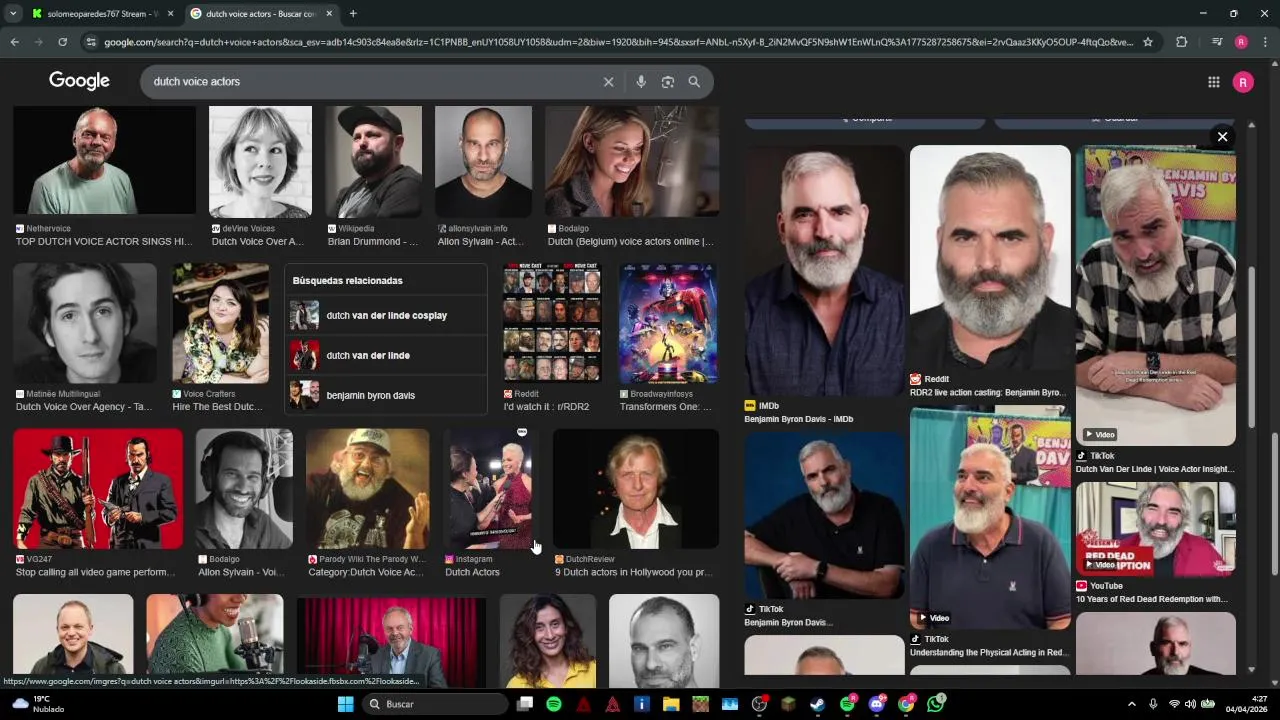Choose related search dutch van der linde cosplay

click(386, 315)
